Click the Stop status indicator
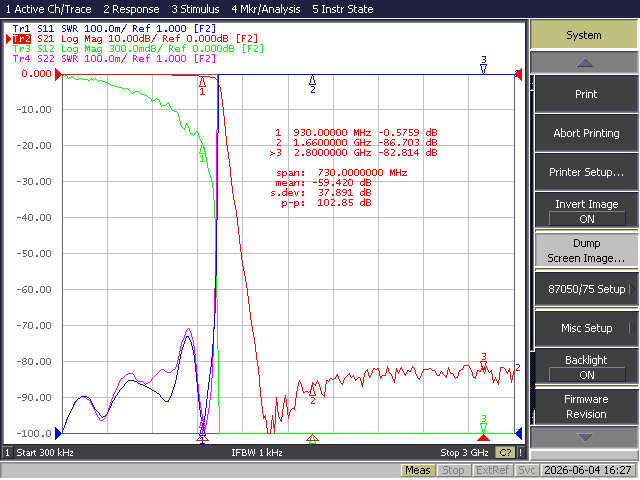The width and height of the screenshot is (640, 480). point(453,471)
